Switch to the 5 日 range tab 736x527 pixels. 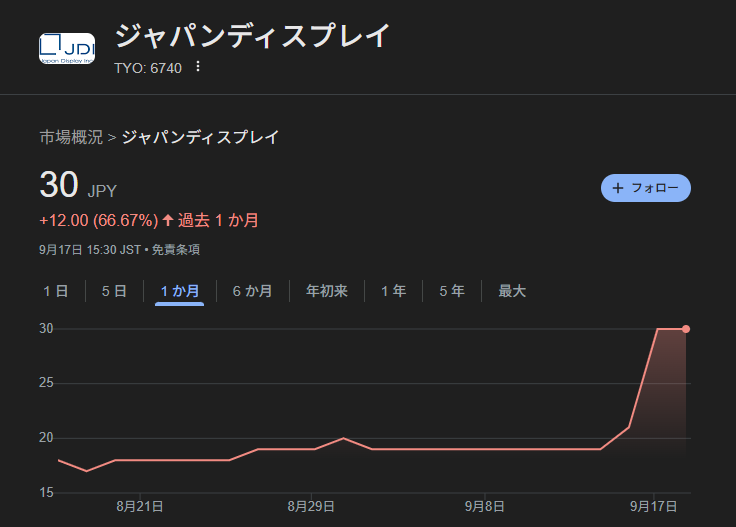click(114, 291)
